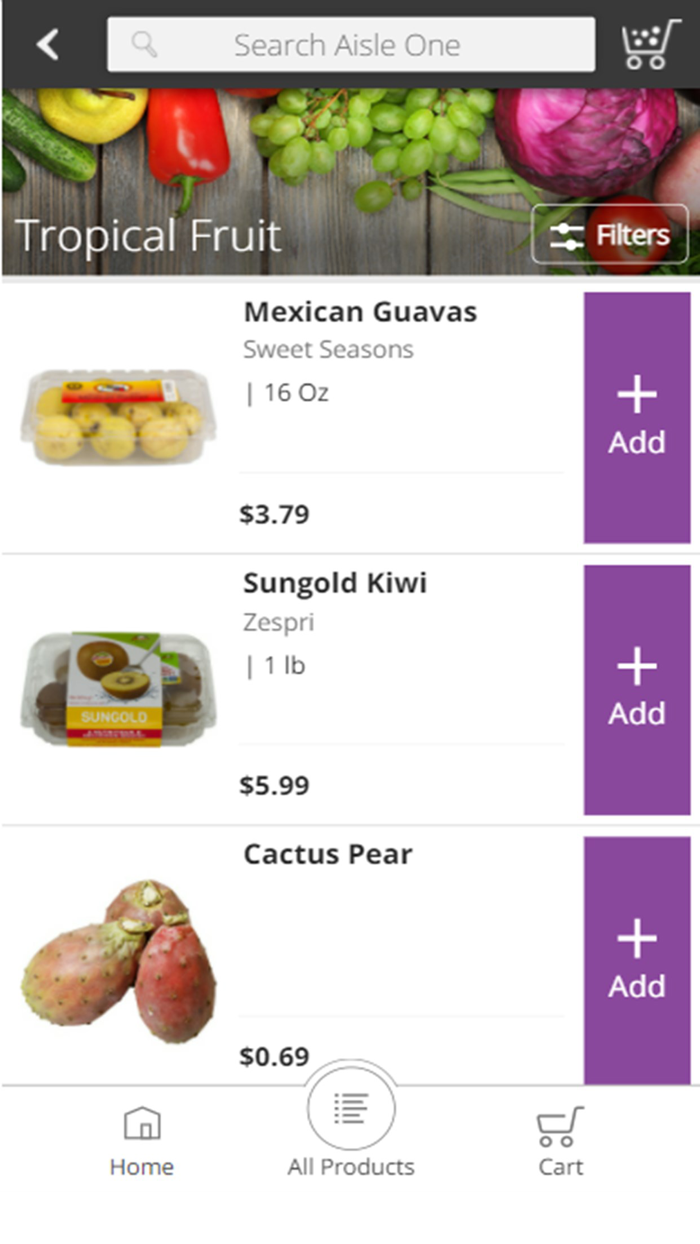This screenshot has height=1244, width=700.
Task: Tap the Tropical Fruit category heading
Action: click(149, 236)
